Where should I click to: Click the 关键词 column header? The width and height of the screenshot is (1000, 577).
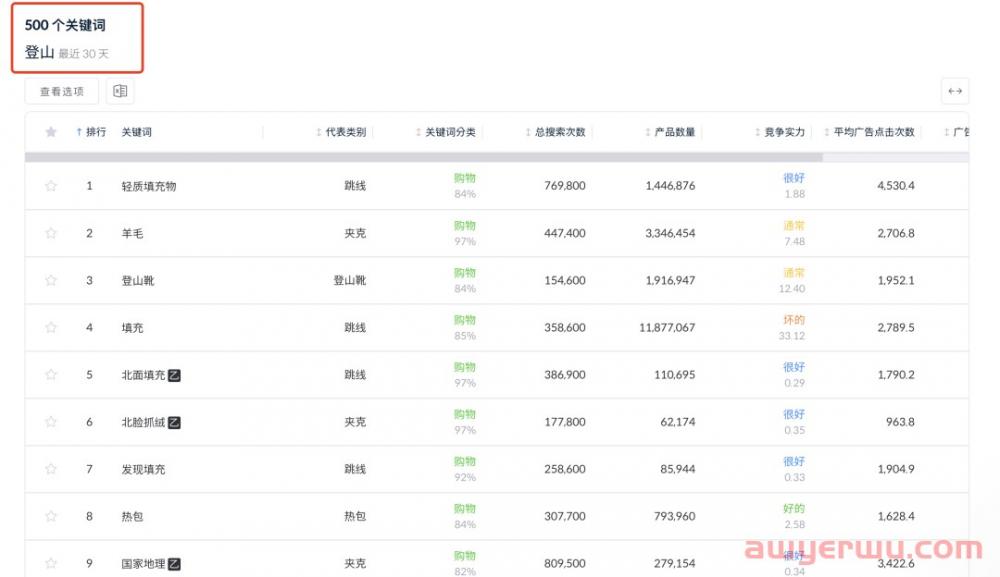coord(137,132)
